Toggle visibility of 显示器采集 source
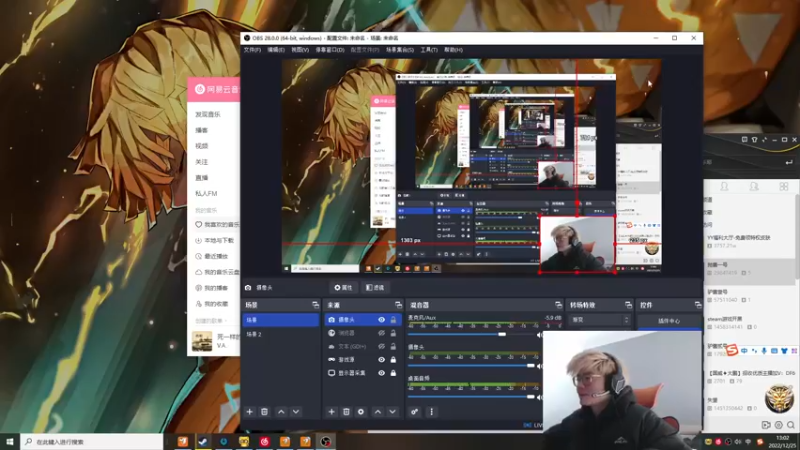Image resolution: width=800 pixels, height=450 pixels. (381, 373)
